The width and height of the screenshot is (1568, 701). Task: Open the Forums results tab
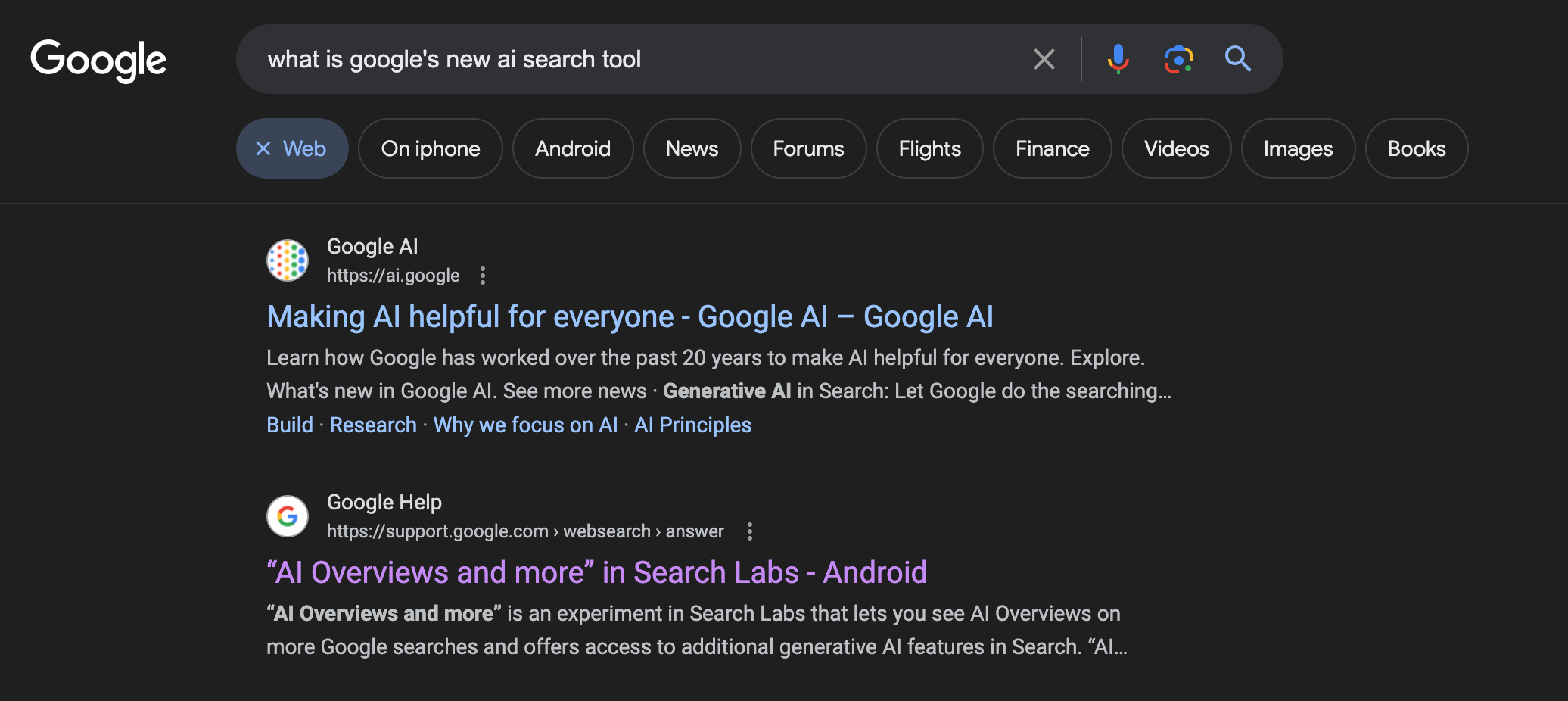[808, 148]
